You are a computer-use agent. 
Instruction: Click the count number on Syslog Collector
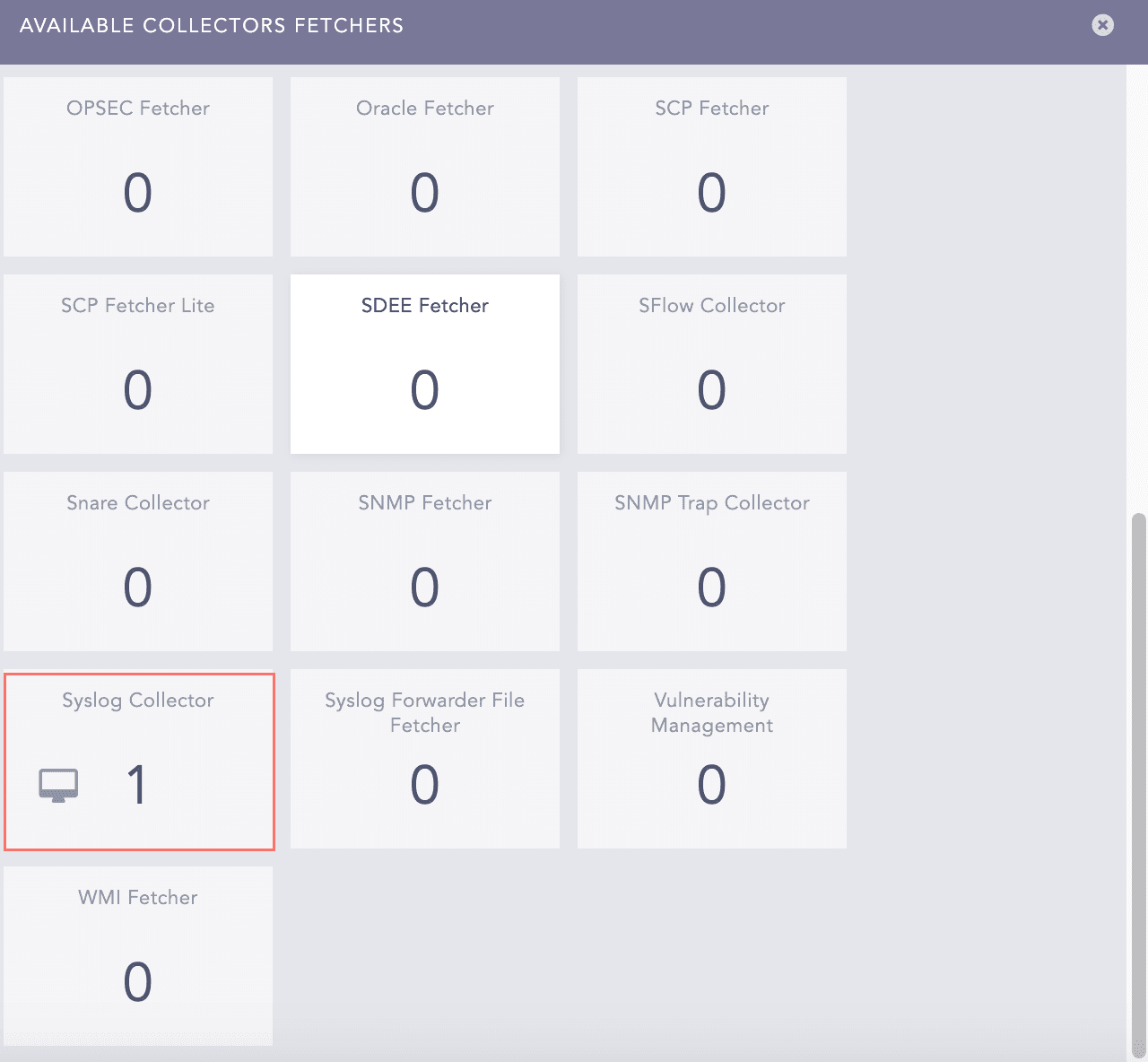point(138,784)
